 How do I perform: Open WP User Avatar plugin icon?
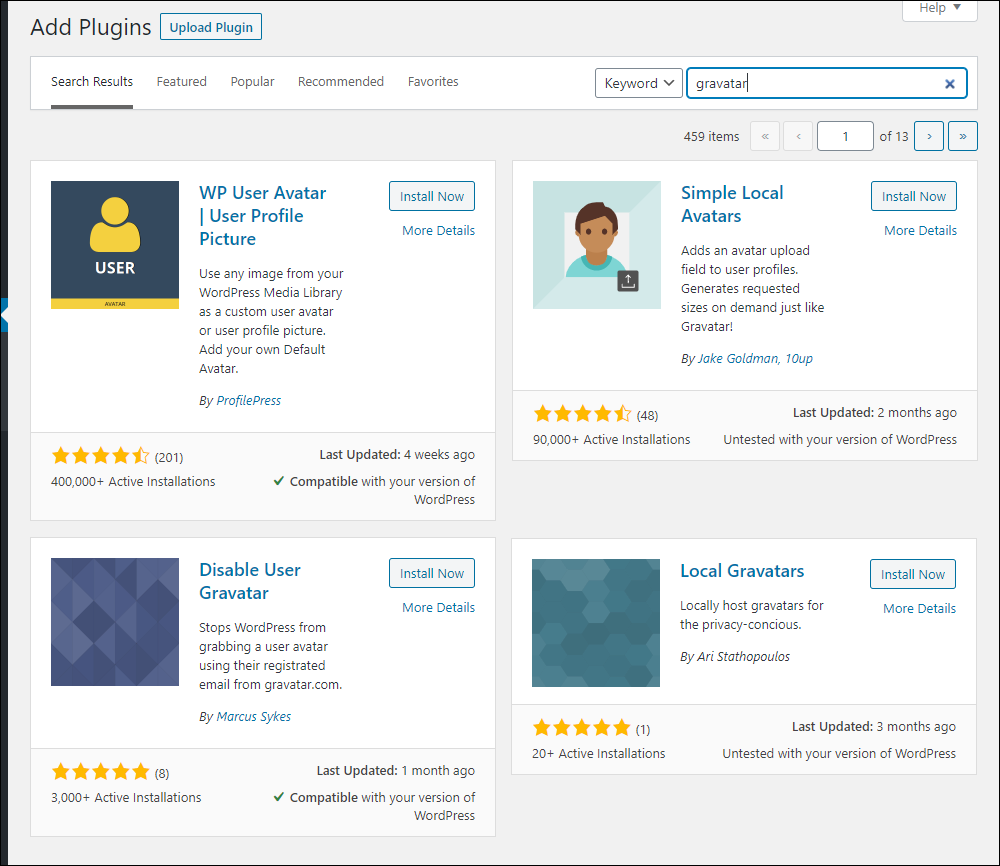tap(115, 245)
